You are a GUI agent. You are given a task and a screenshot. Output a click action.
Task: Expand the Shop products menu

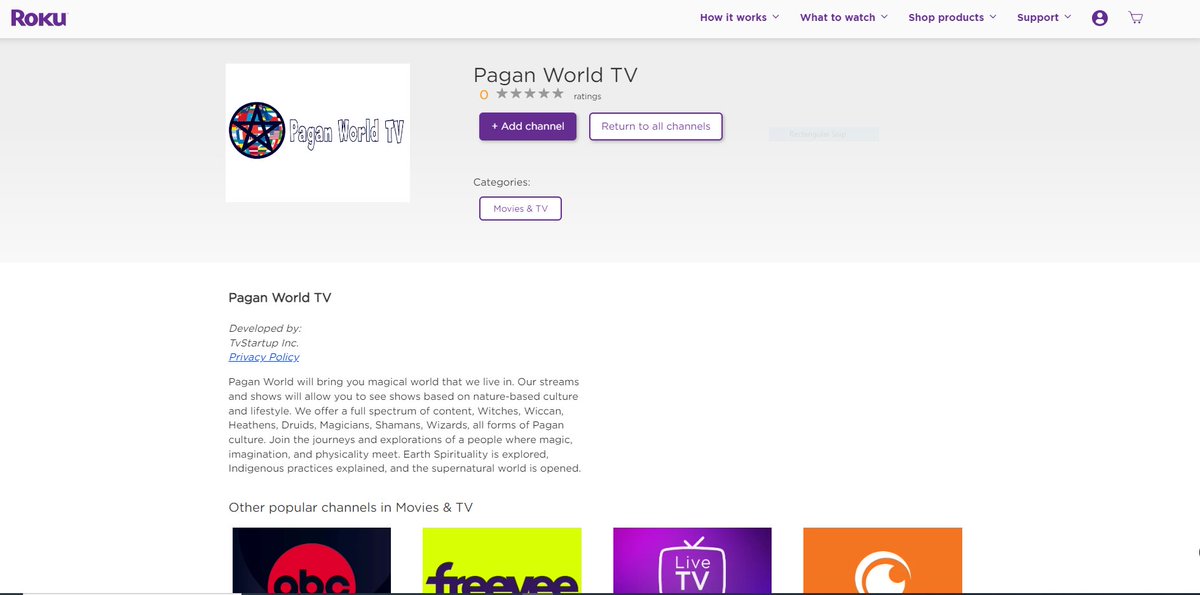point(952,18)
